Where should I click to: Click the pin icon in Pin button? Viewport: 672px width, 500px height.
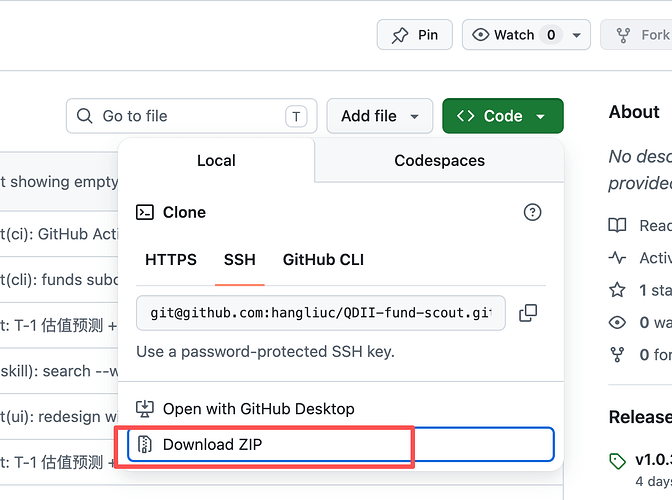400,35
